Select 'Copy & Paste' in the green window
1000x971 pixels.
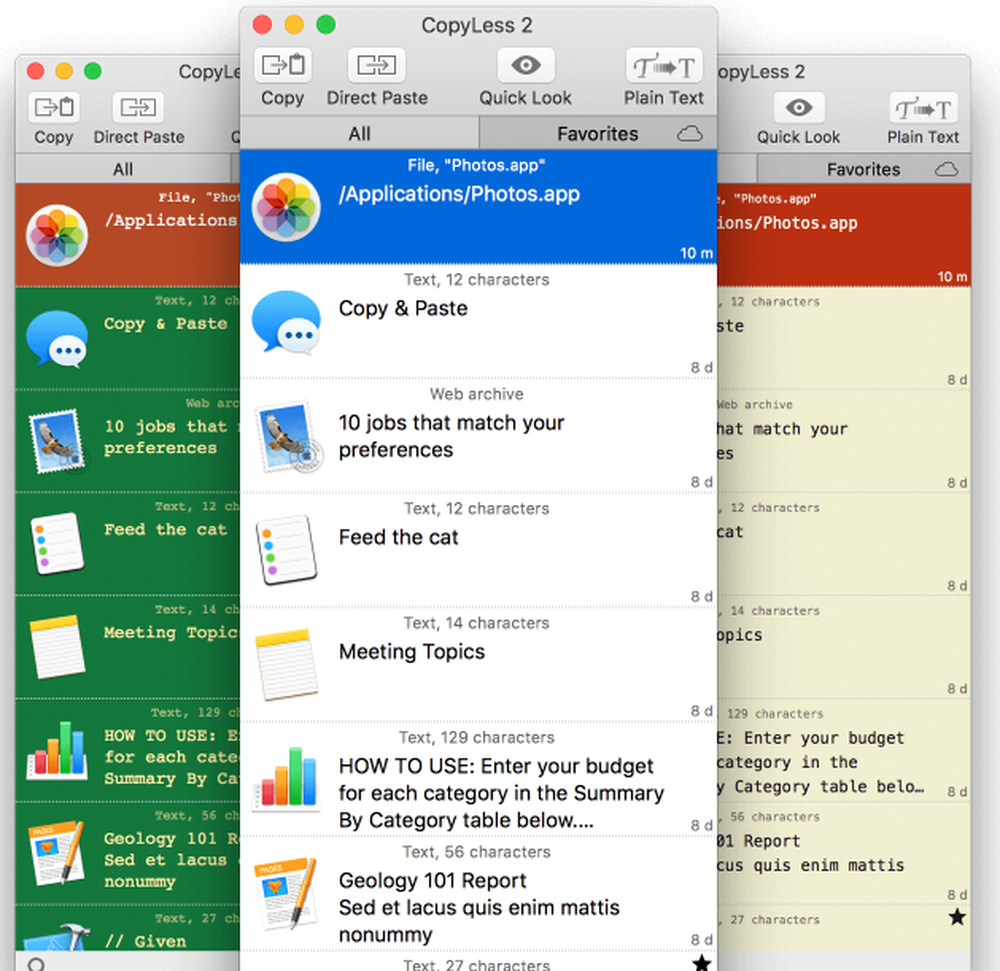point(165,323)
